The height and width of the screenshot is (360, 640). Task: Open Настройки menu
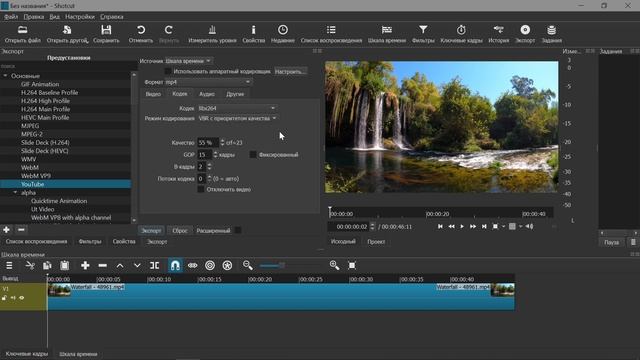[x=80, y=17]
